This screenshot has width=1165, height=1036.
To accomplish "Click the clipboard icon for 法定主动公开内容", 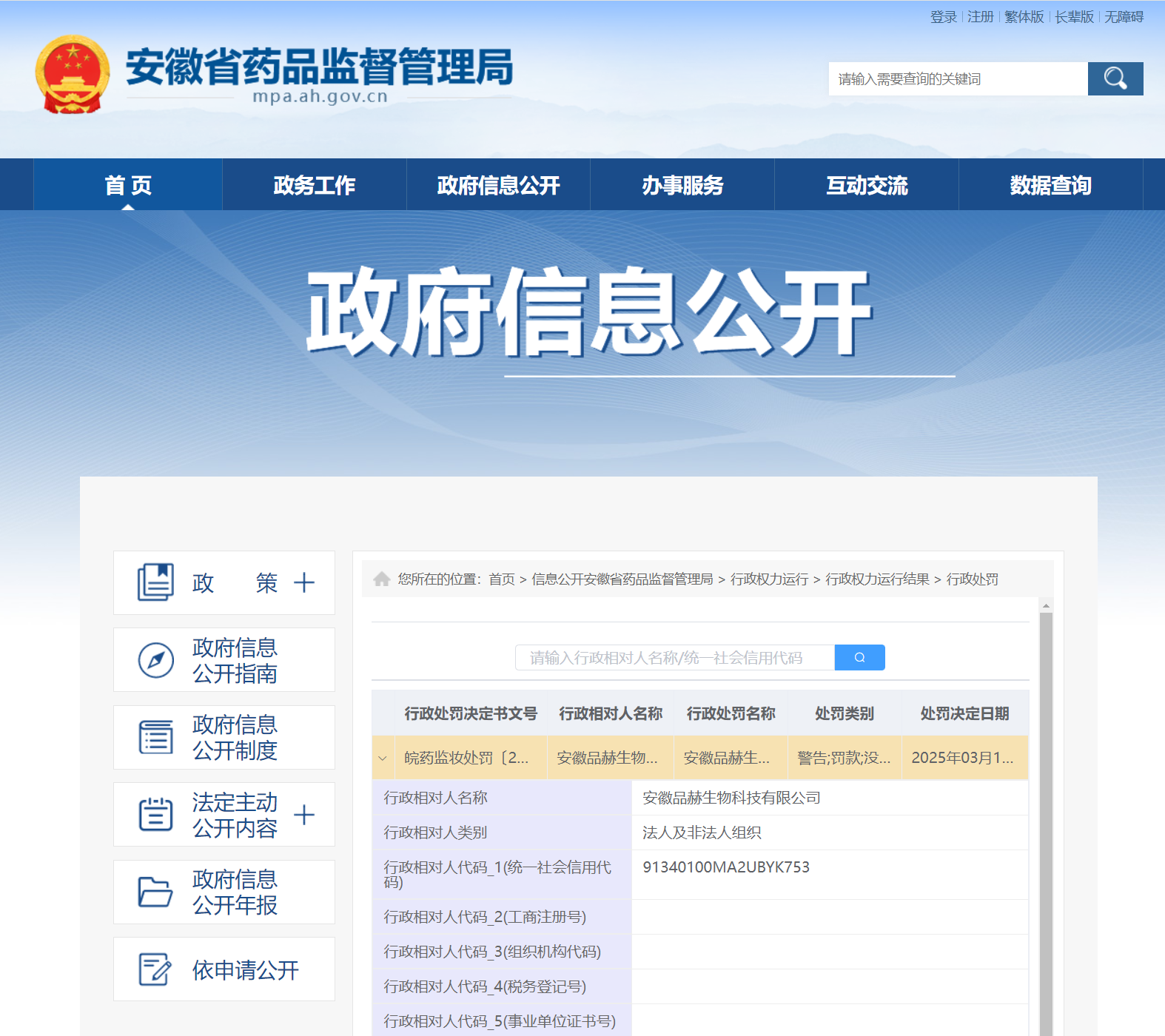I will point(155,814).
